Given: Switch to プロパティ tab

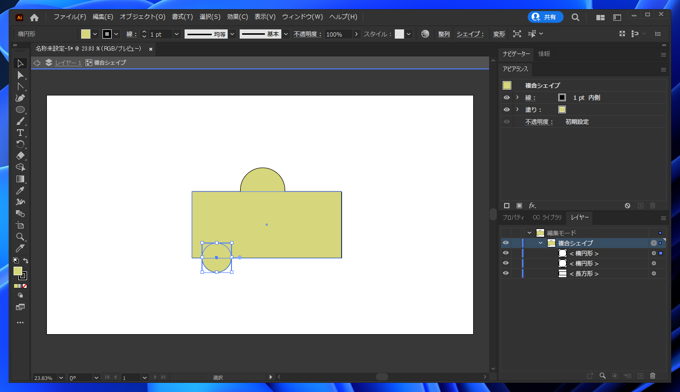Looking at the screenshot, I should tap(513, 218).
